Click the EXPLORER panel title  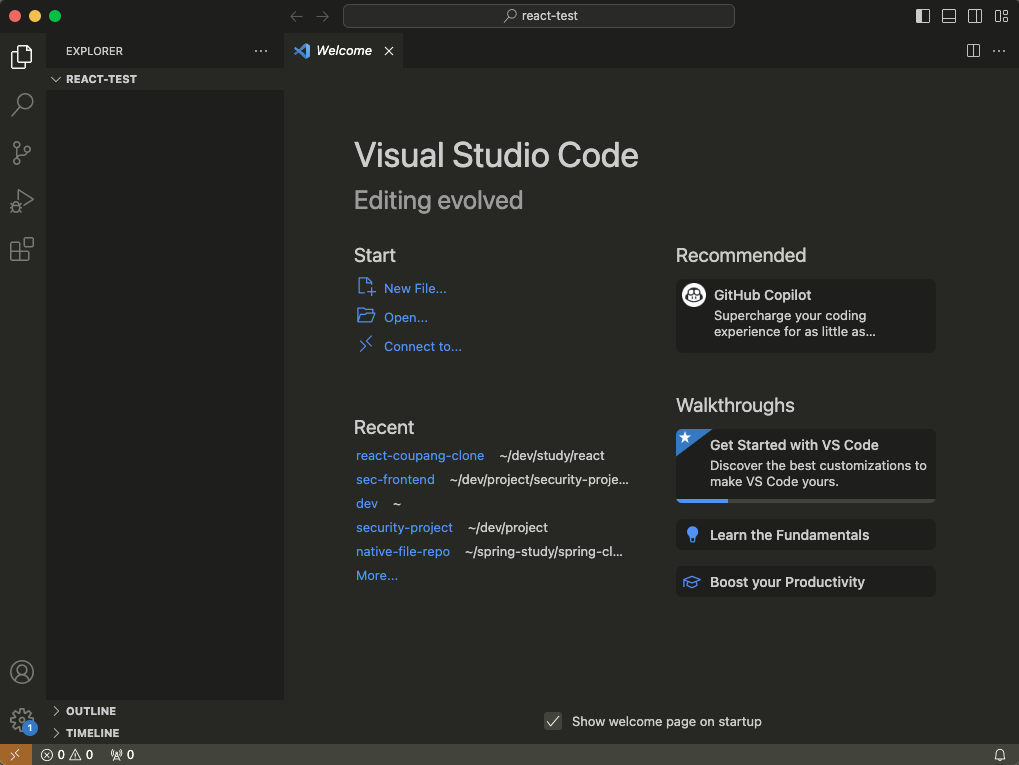(94, 51)
